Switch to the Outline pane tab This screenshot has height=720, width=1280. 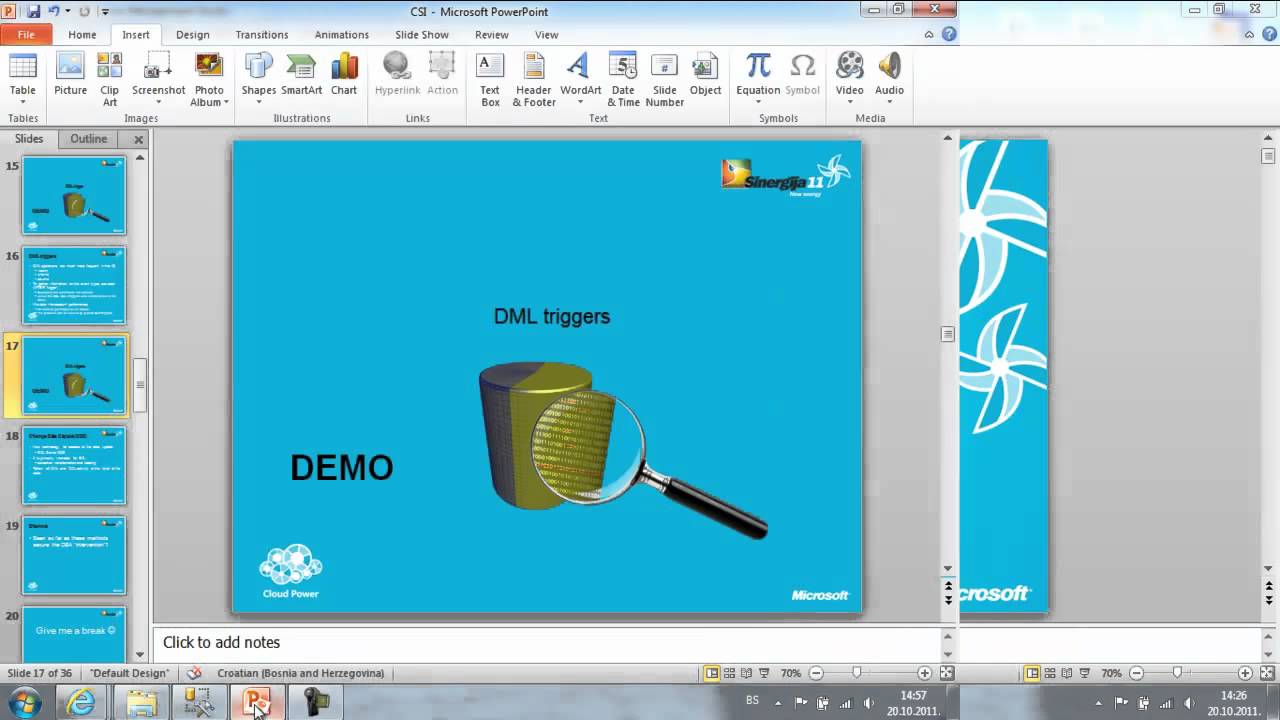tap(88, 139)
